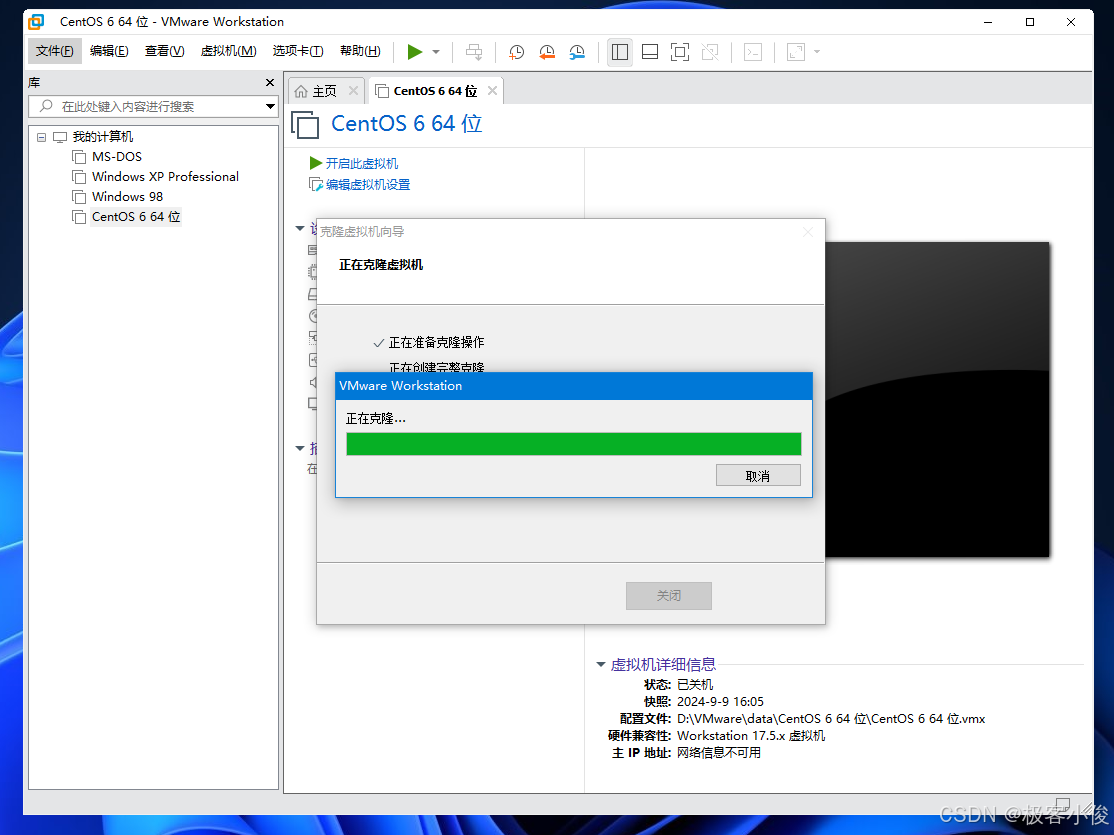Screen dimensions: 1114x835
Task: Click Workstation 17.5.x 虚拟机 compatibility text
Action: 750,736
